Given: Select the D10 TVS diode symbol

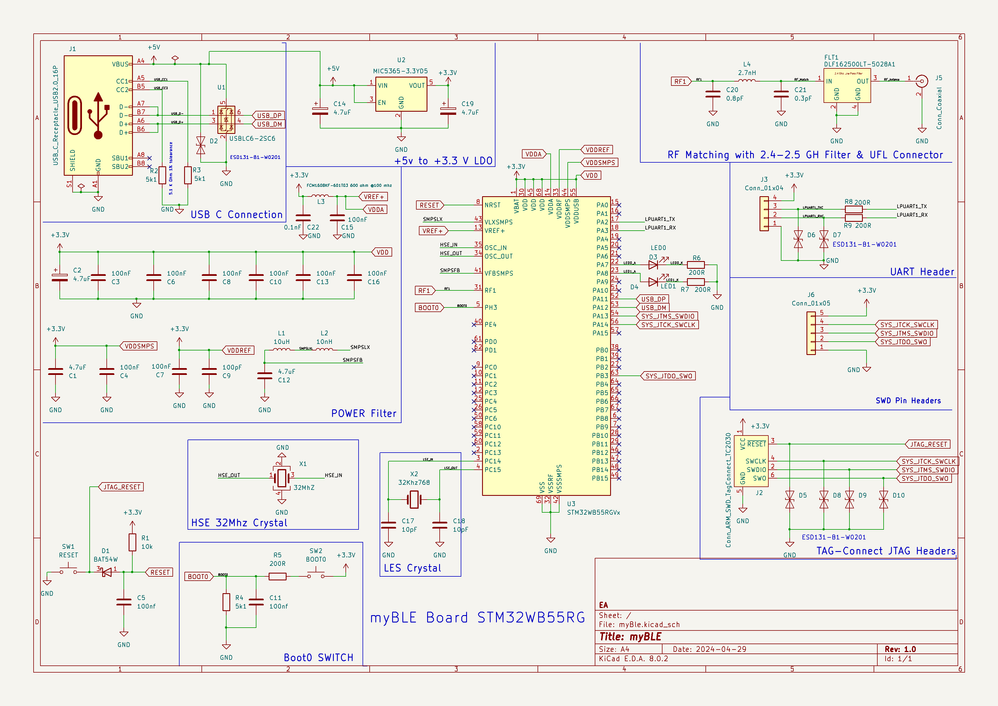Looking at the screenshot, I should tap(883, 499).
